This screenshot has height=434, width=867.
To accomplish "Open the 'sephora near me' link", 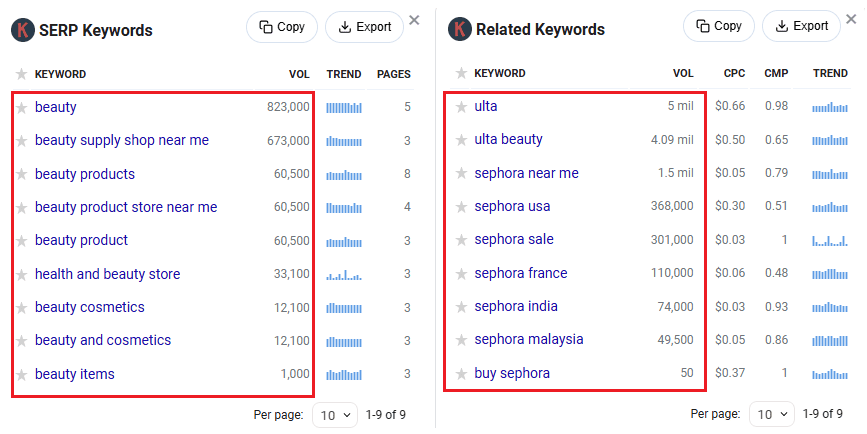I will pos(526,173).
